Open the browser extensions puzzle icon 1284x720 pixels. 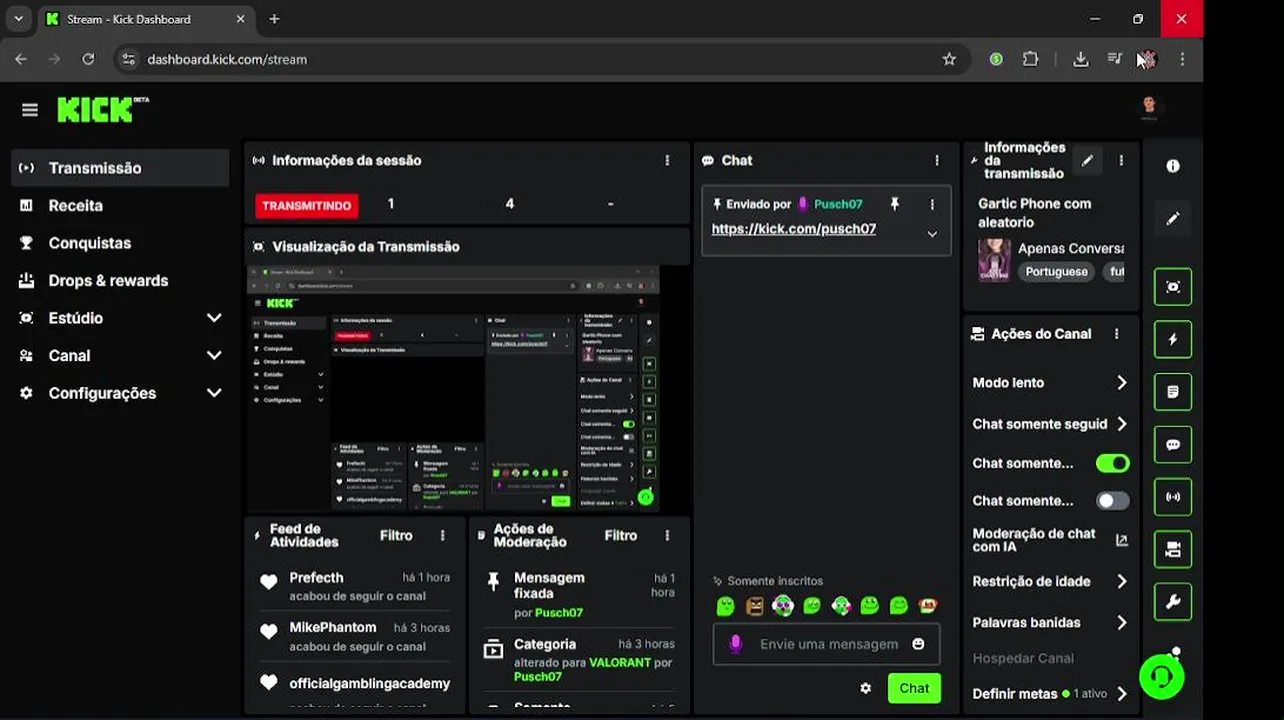coord(1030,59)
